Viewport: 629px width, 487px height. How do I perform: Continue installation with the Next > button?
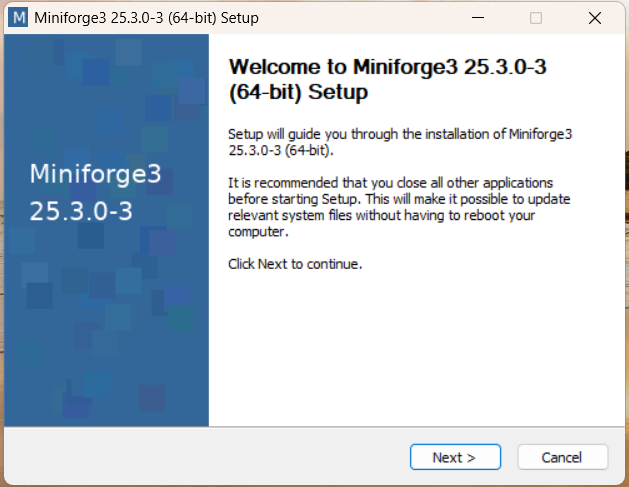(x=455, y=457)
